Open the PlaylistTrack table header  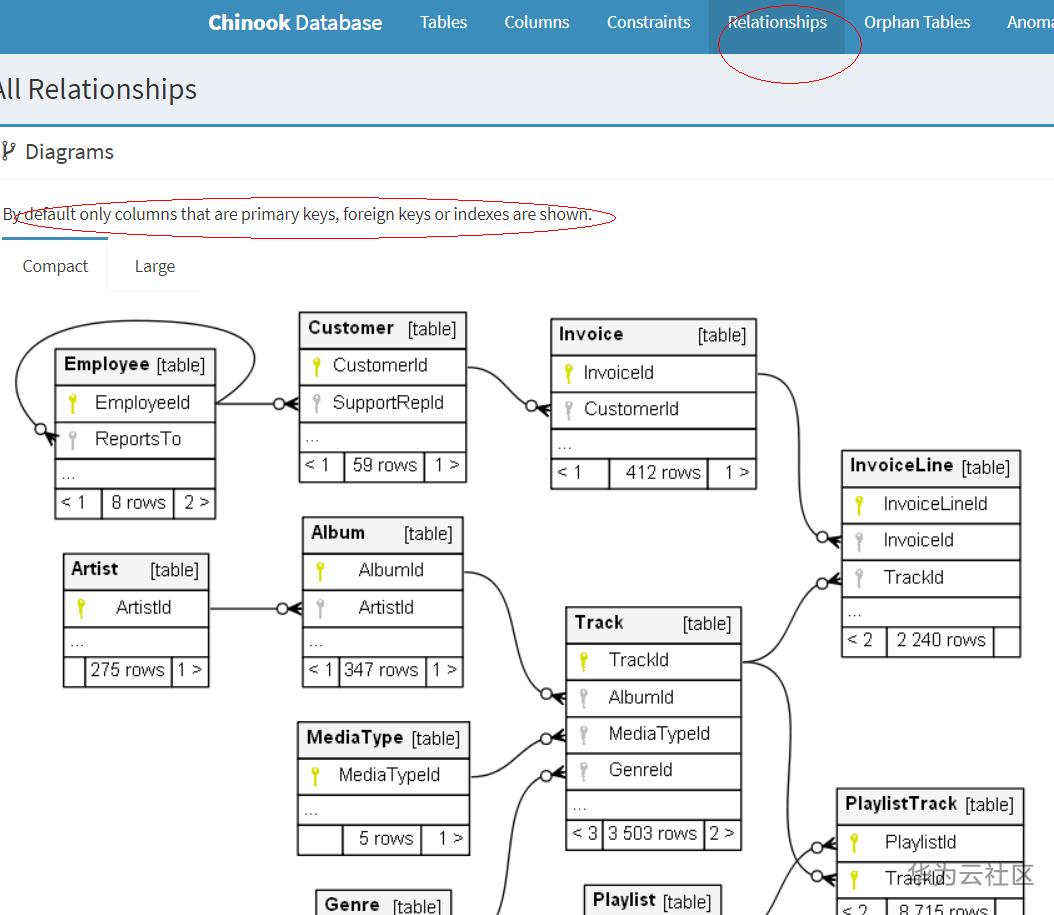click(930, 805)
